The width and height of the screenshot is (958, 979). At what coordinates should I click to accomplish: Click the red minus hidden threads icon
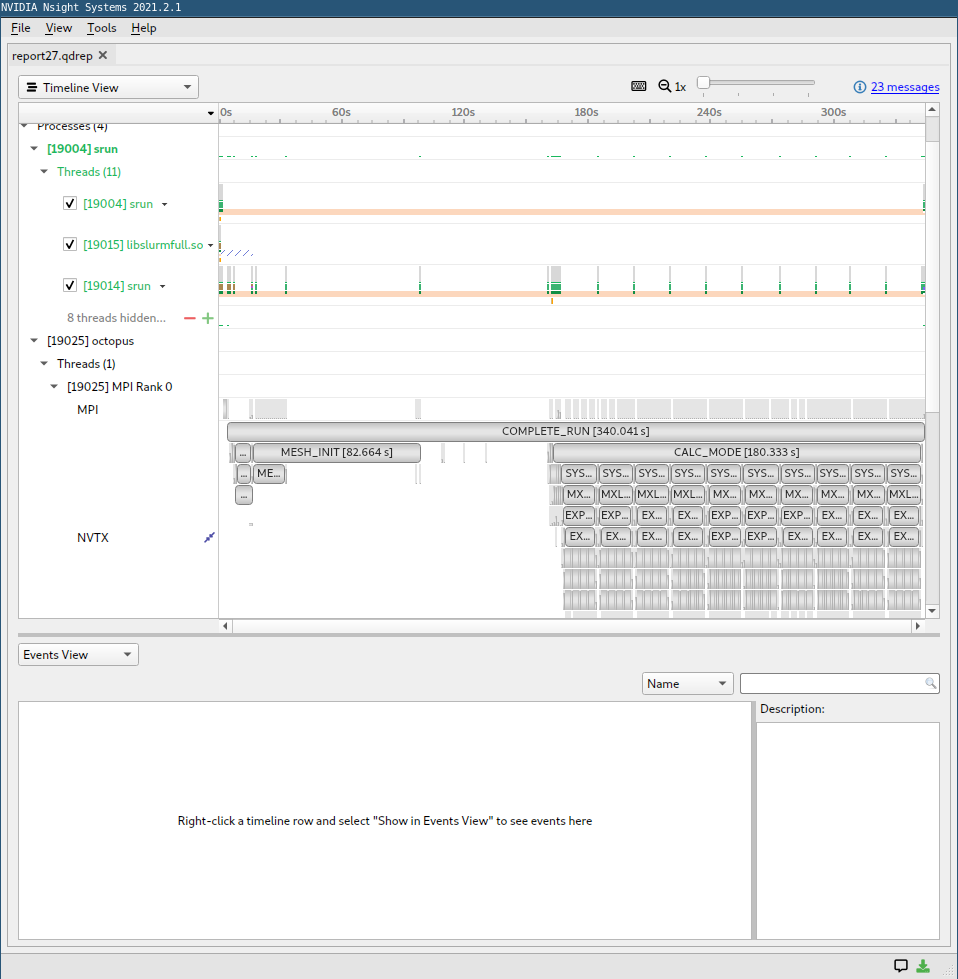coord(190,318)
